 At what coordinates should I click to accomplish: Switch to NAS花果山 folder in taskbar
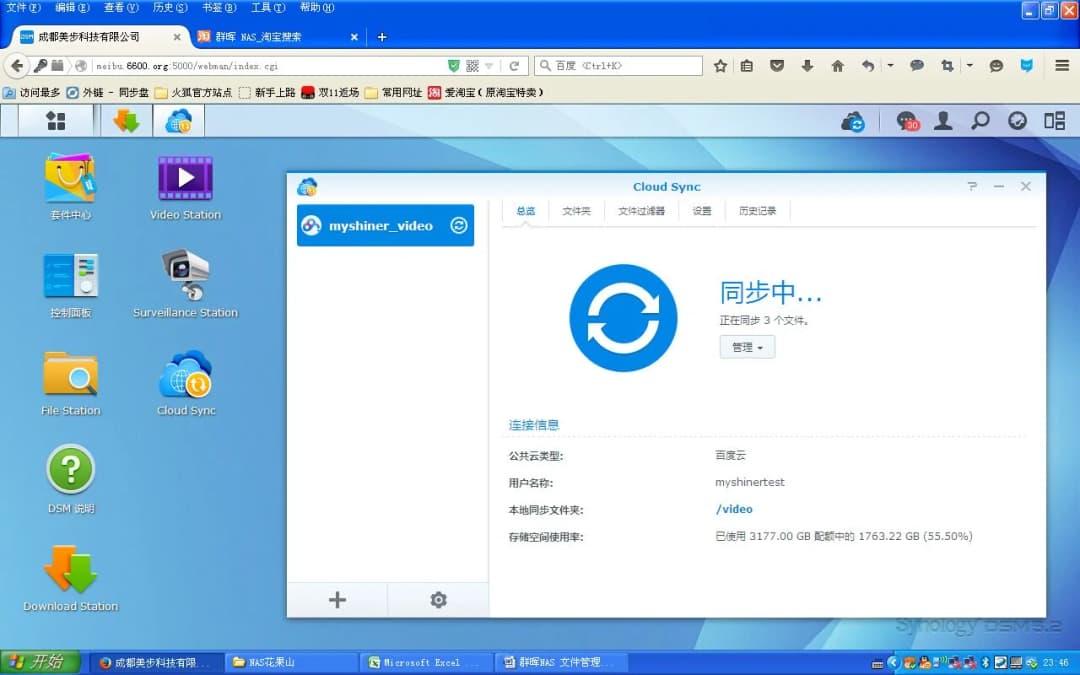[x=291, y=663]
